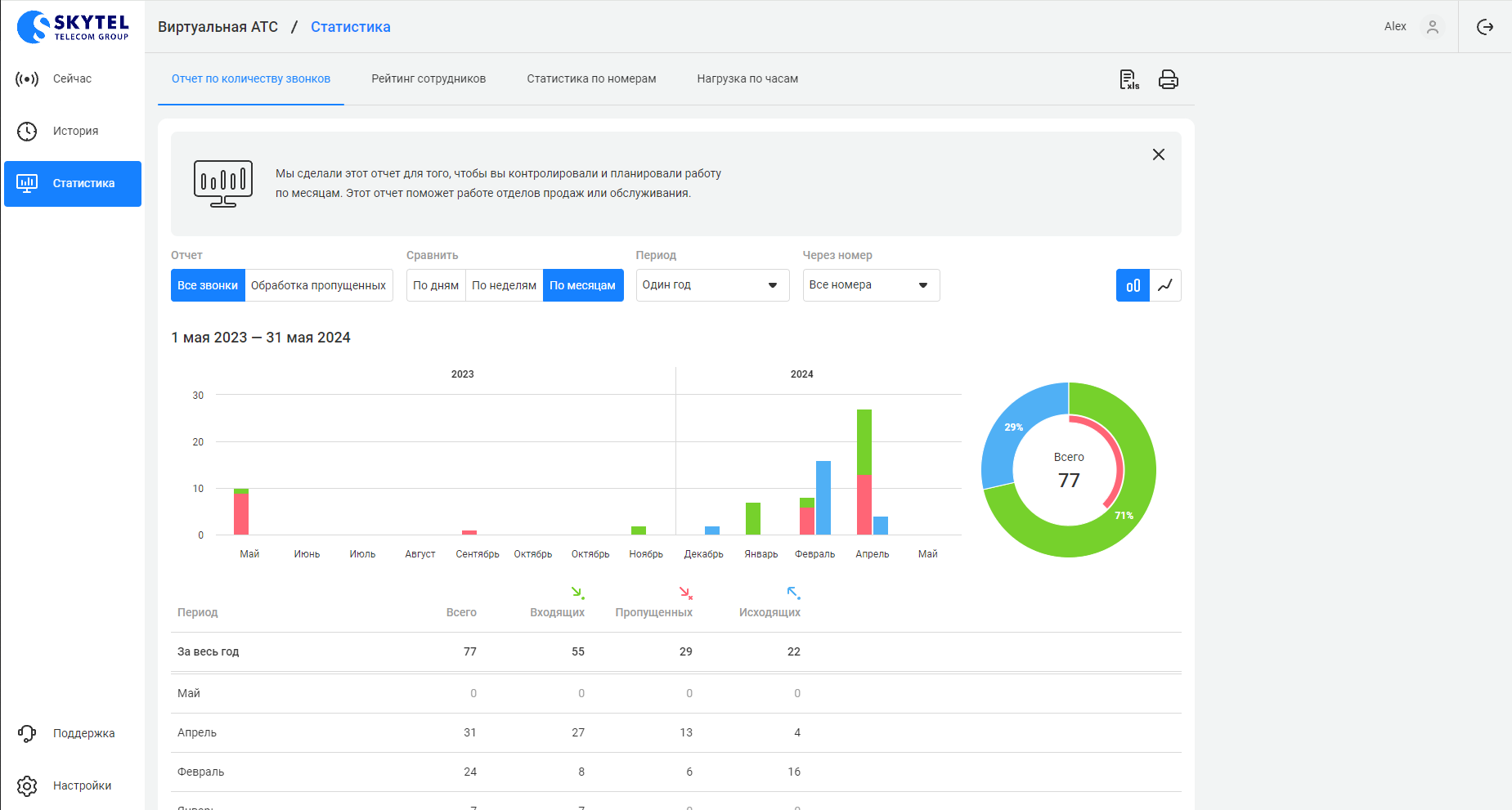The image size is (1512, 810).
Task: Click the logout icon
Action: (1485, 27)
